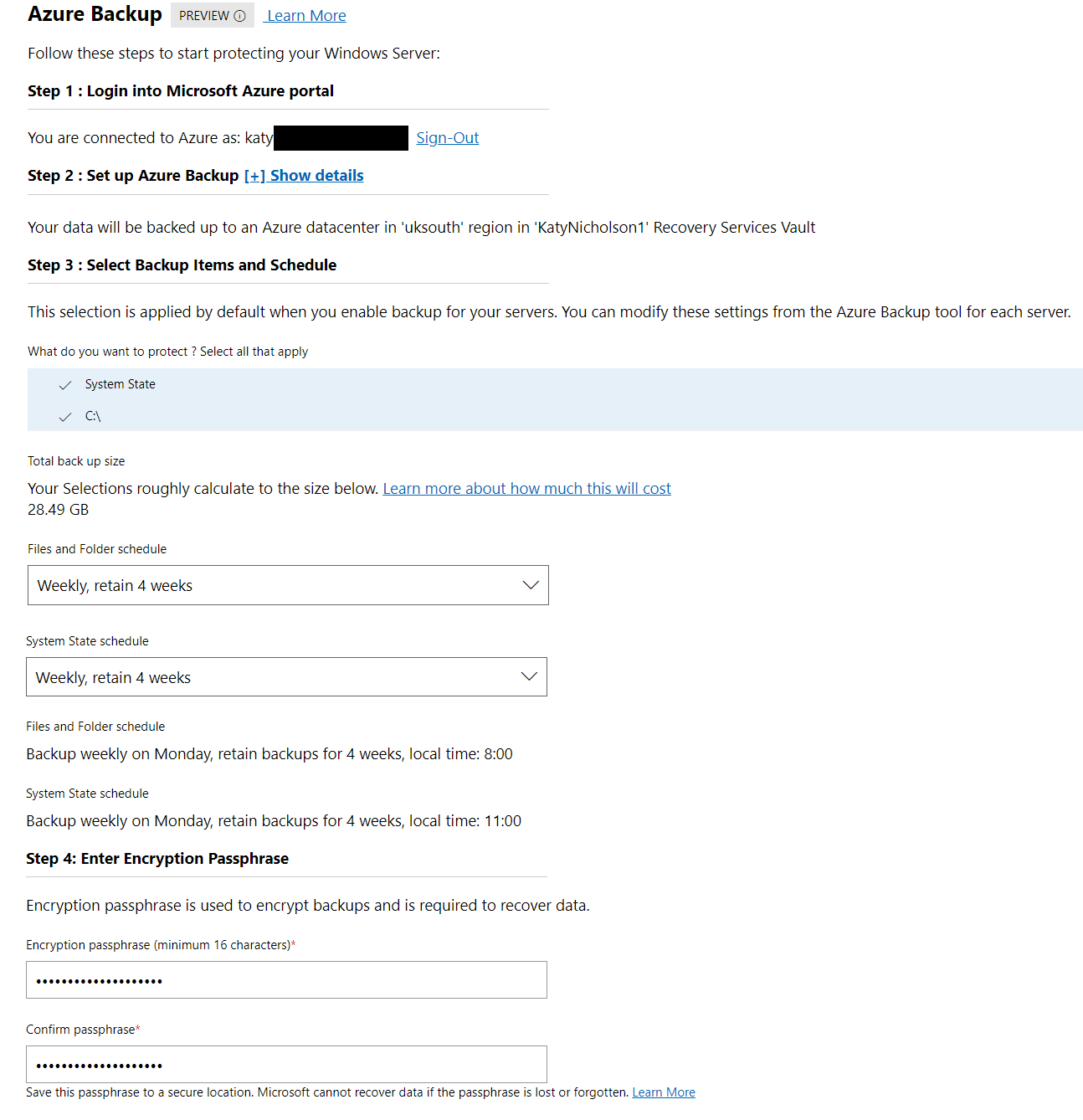Click the PREVIEW badge label
The width and height of the screenshot is (1083, 1120).
[x=203, y=16]
